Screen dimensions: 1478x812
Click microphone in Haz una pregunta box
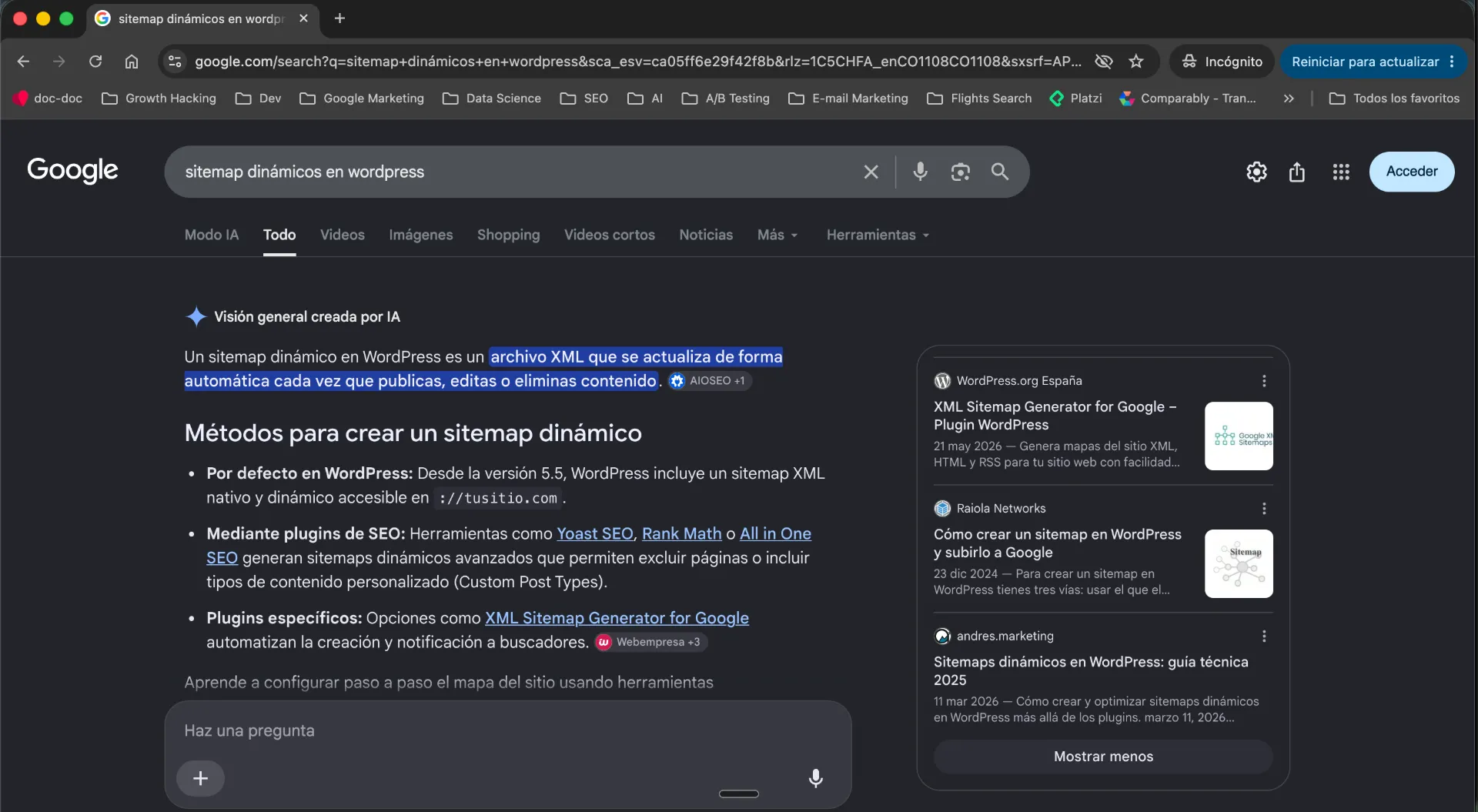[816, 778]
